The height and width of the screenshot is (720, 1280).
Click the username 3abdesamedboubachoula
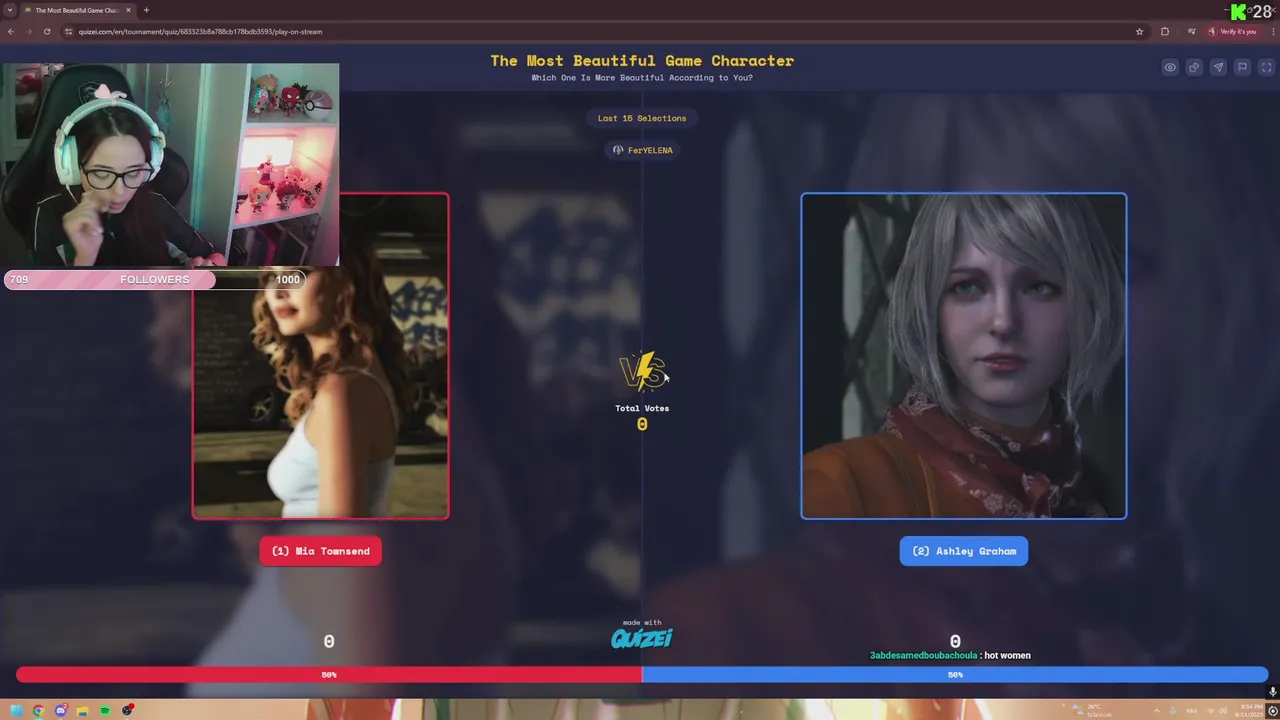[923, 655]
